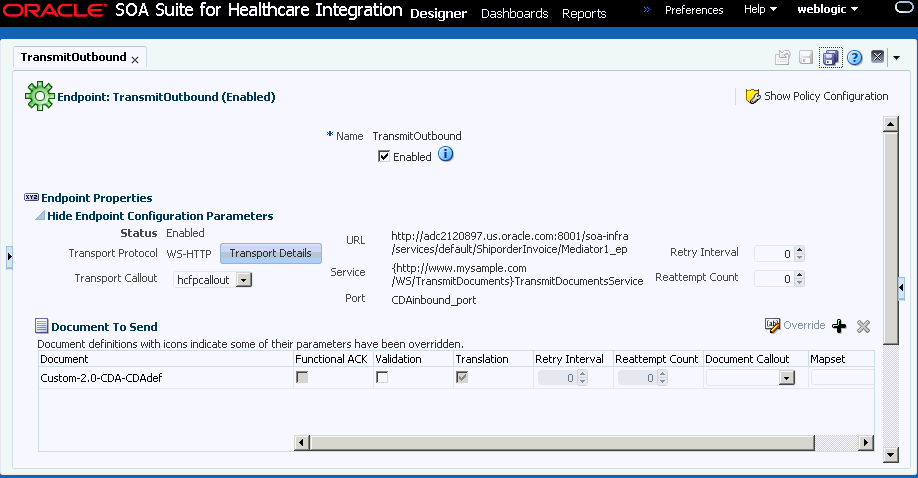The height and width of the screenshot is (478, 918).
Task: Open the blue Help question mark icon
Action: [855, 57]
